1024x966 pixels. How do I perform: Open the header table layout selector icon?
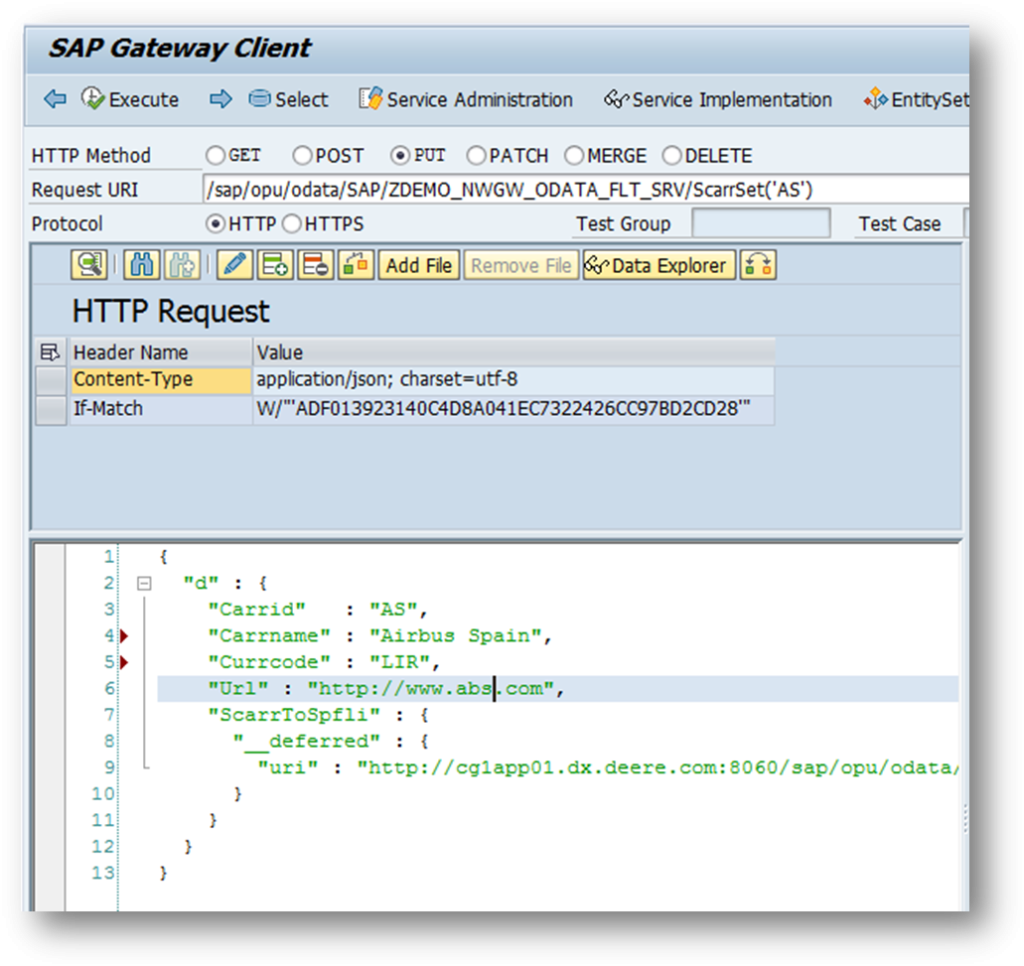click(x=50, y=352)
